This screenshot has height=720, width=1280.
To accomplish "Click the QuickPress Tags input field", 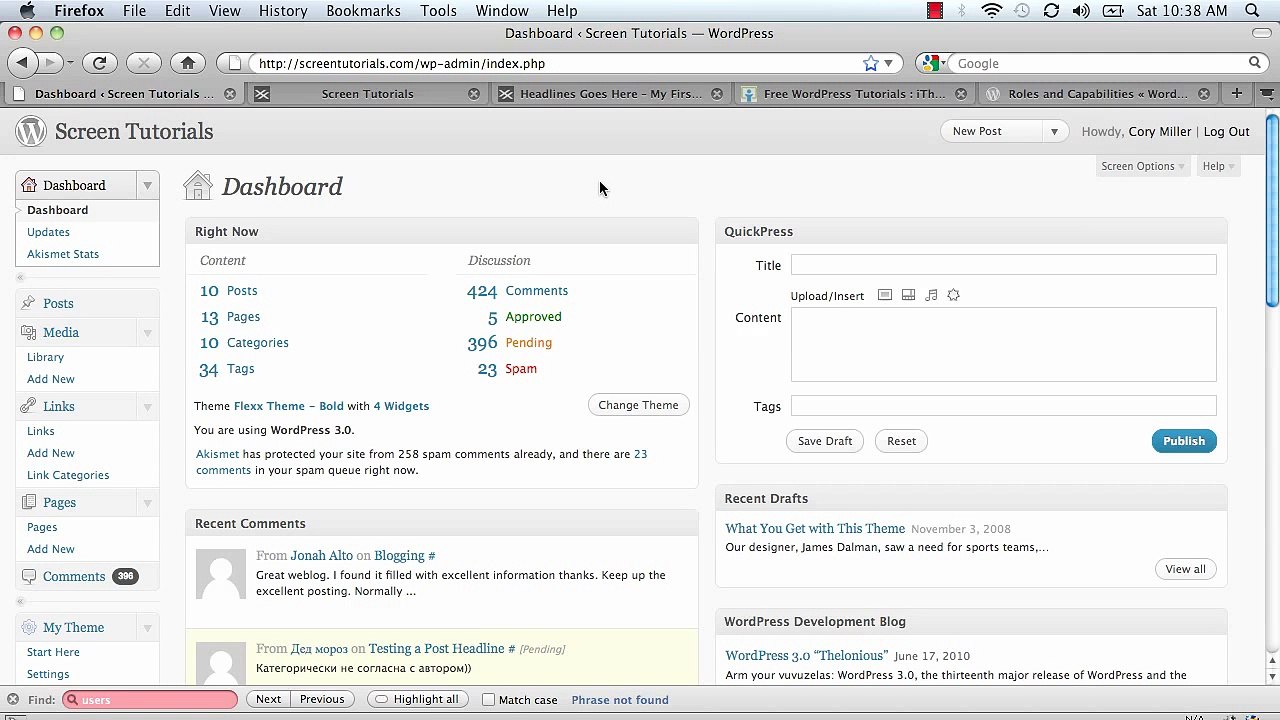I will [1003, 406].
